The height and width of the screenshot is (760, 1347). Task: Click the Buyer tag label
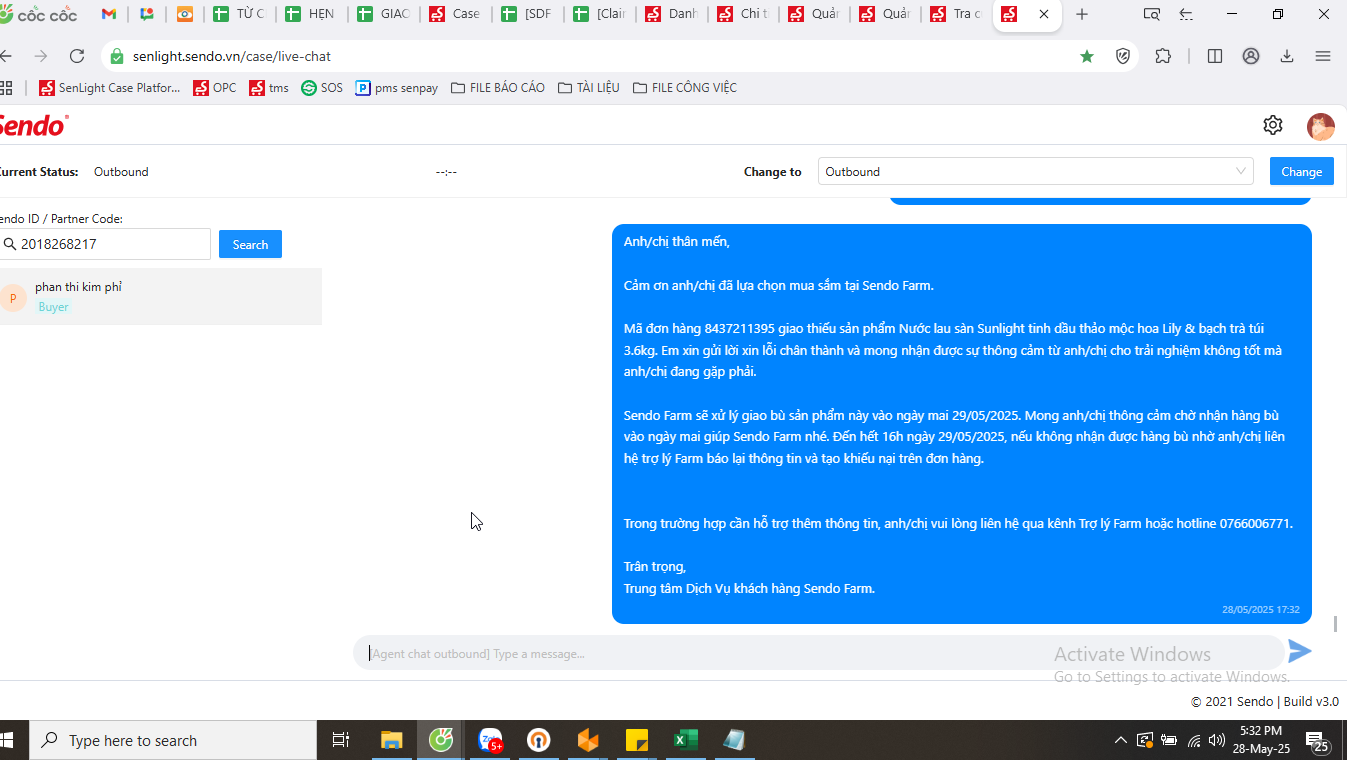click(x=54, y=307)
